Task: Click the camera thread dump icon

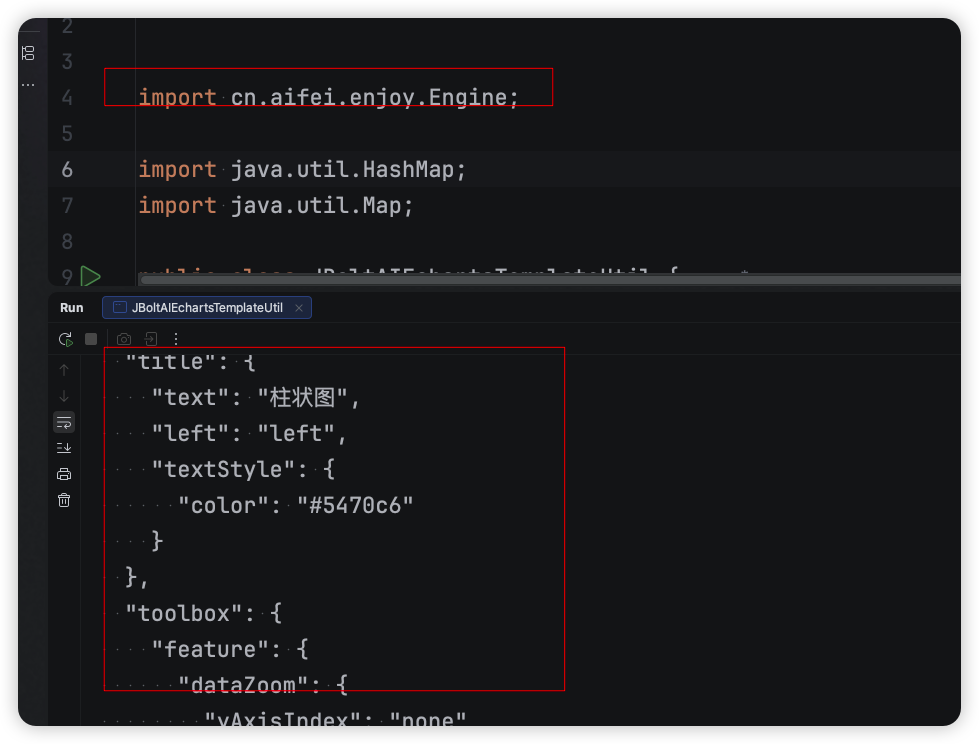Action: coord(124,339)
